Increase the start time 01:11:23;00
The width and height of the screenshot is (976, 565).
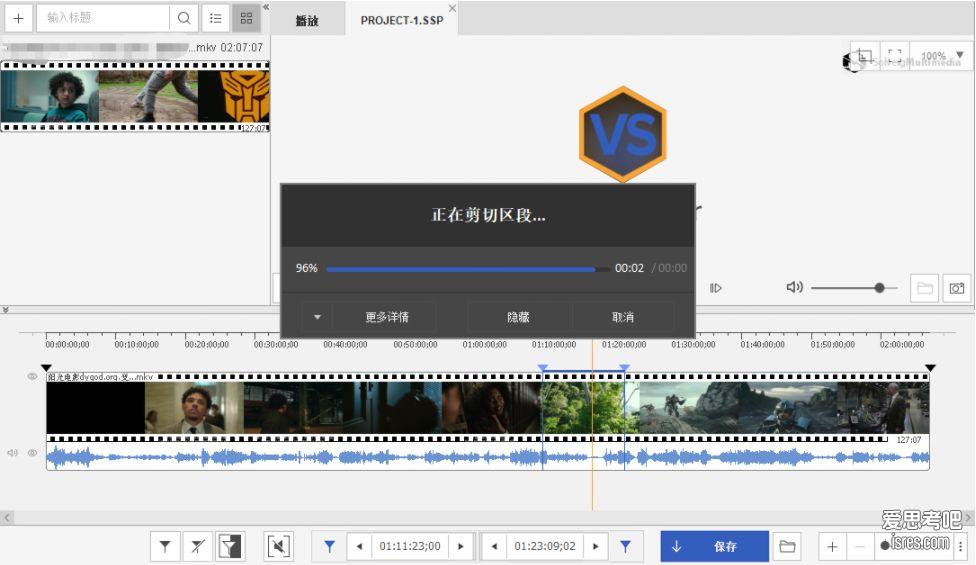tap(461, 546)
